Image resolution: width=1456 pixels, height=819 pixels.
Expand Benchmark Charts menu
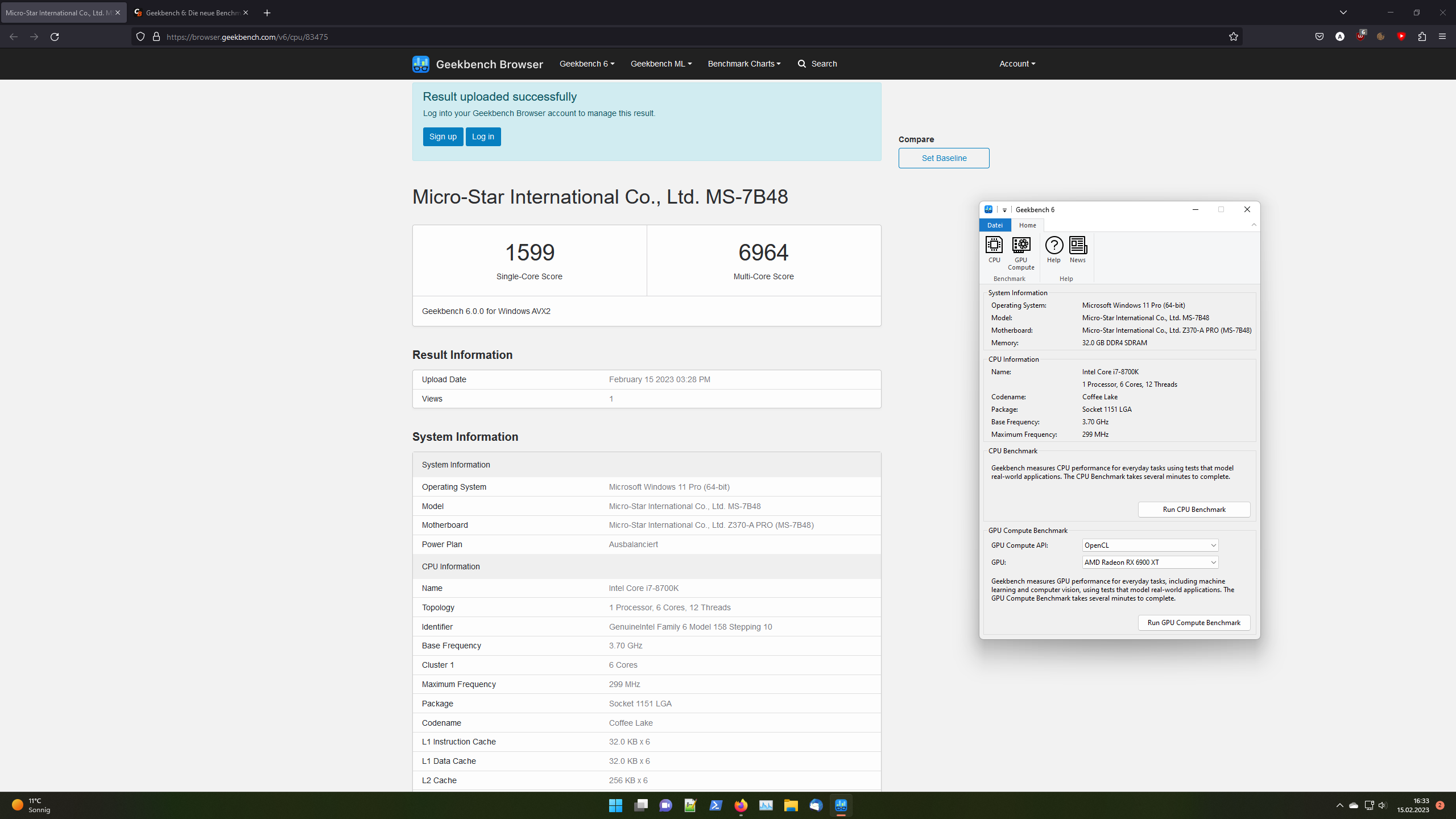(x=744, y=64)
